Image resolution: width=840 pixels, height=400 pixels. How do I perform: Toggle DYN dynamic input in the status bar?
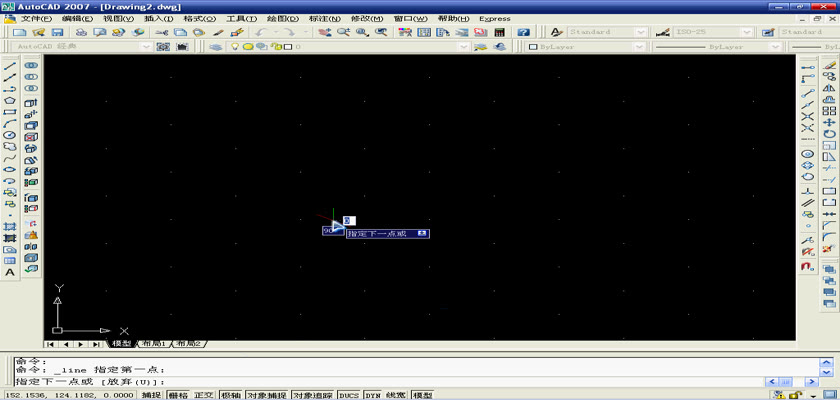[x=372, y=395]
